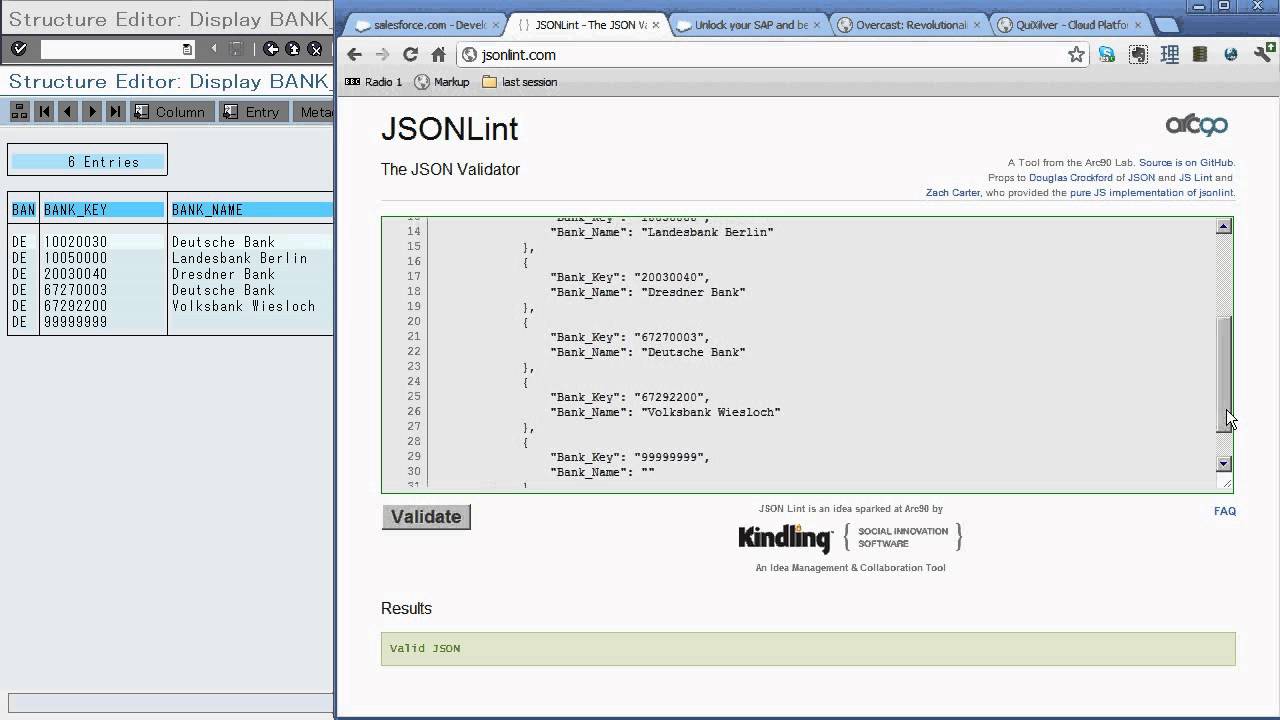The height and width of the screenshot is (720, 1280).
Task: Open the FAQ link
Action: pos(1225,511)
